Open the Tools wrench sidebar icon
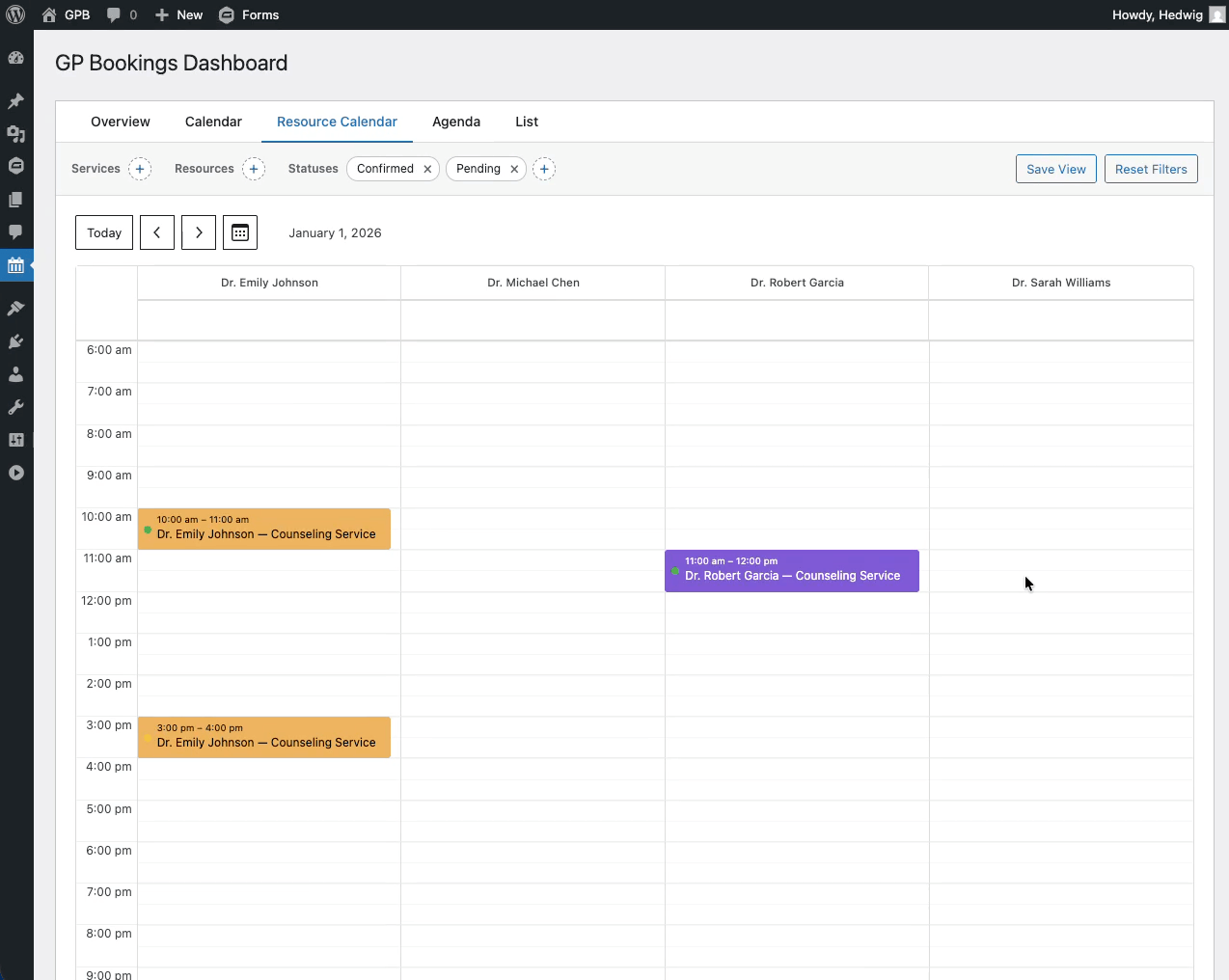 pos(15,407)
